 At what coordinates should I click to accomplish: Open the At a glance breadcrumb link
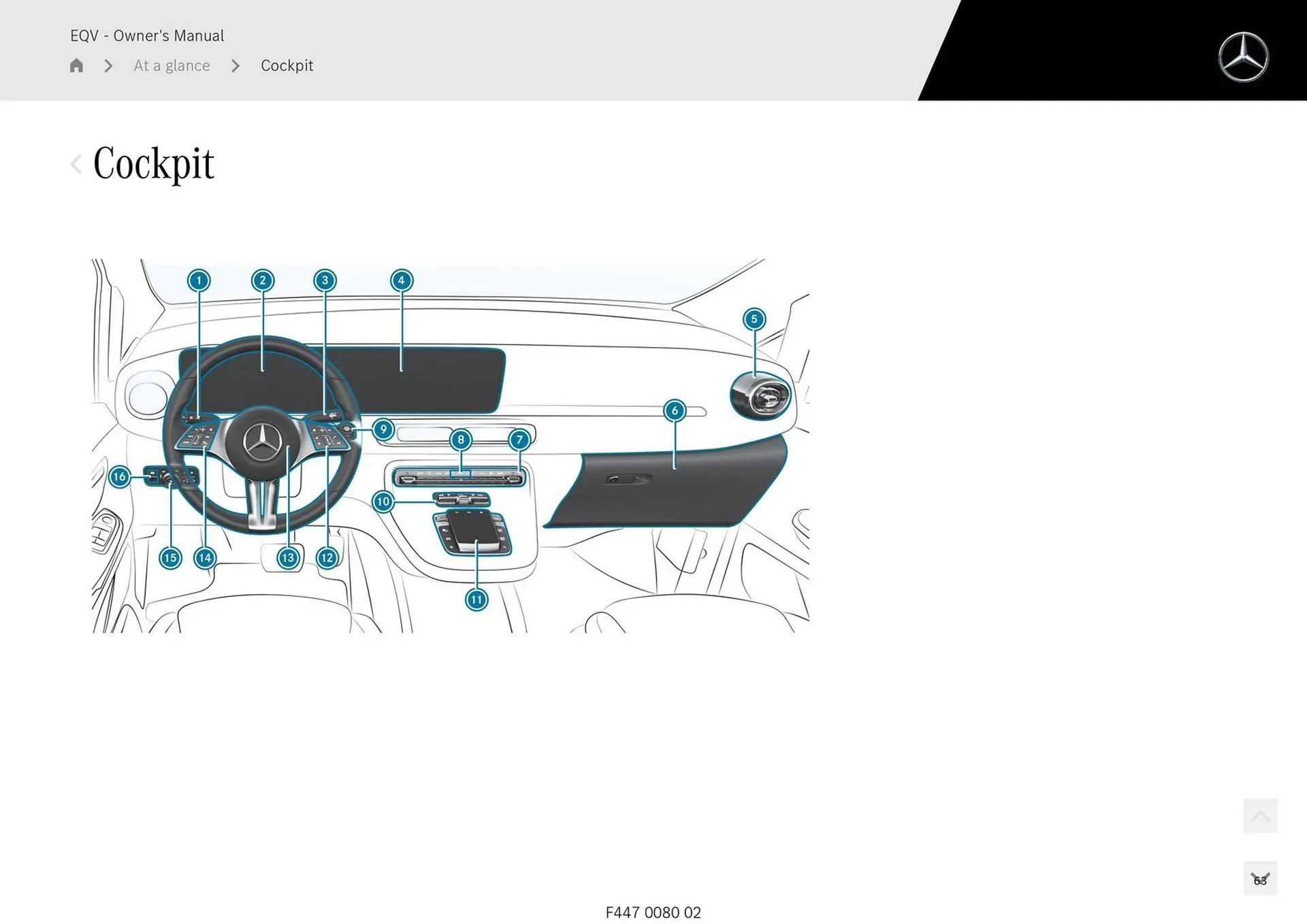172,65
